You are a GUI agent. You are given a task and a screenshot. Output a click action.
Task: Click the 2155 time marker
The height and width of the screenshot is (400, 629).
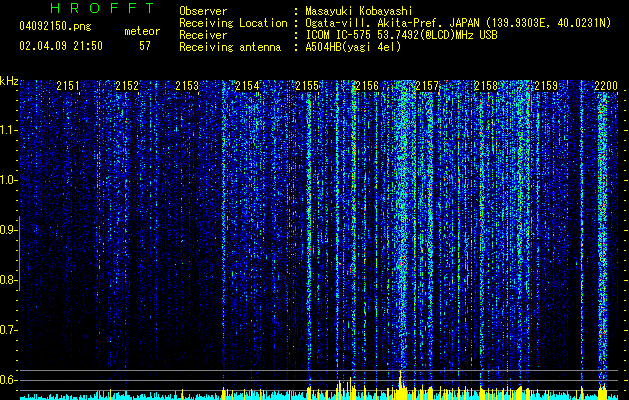click(x=307, y=86)
